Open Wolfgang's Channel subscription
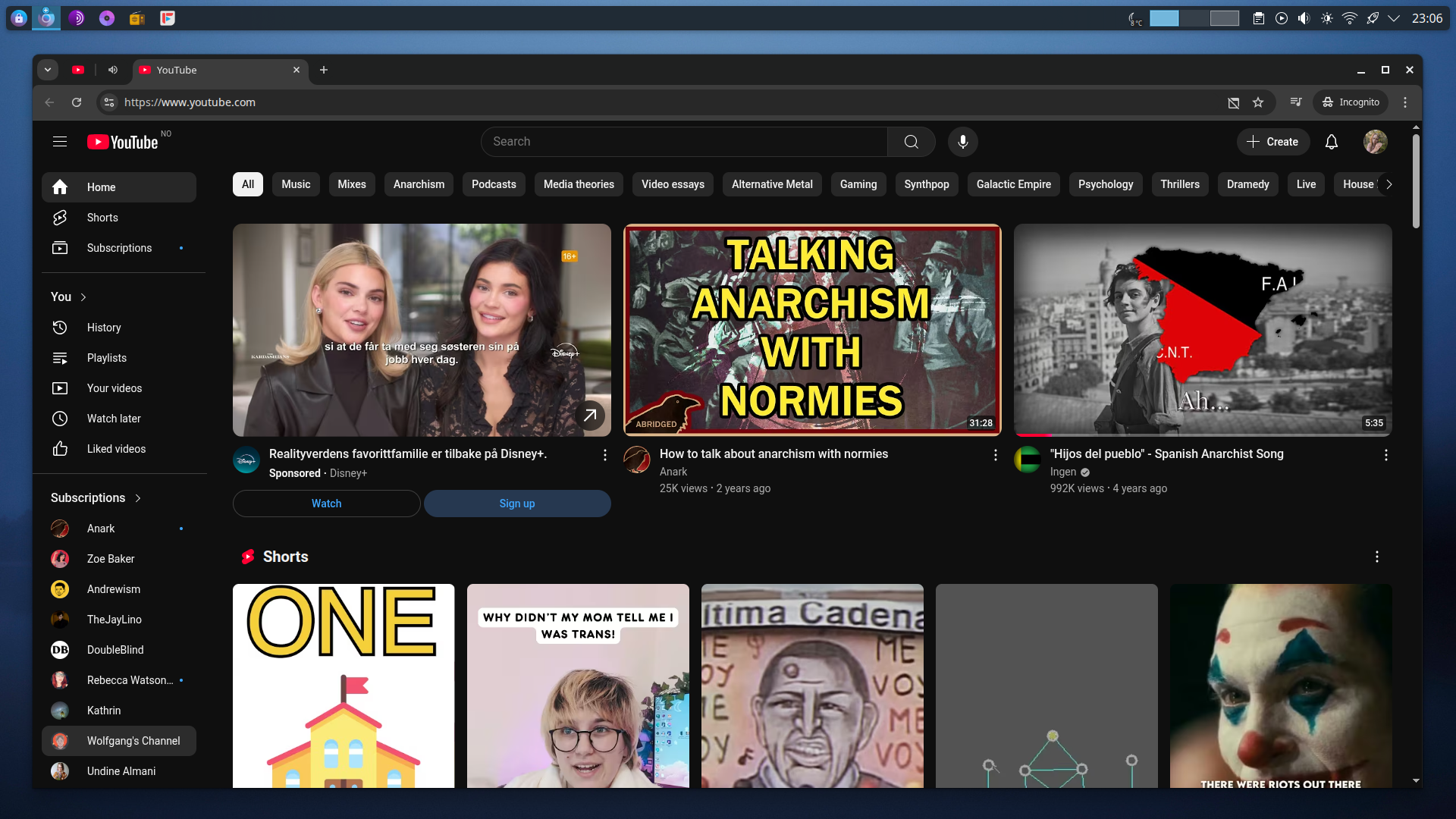Image resolution: width=1456 pixels, height=819 pixels. (x=119, y=741)
